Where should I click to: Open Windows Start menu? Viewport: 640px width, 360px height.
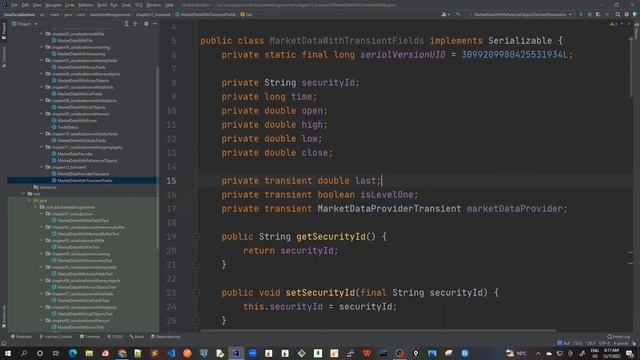[7, 353]
